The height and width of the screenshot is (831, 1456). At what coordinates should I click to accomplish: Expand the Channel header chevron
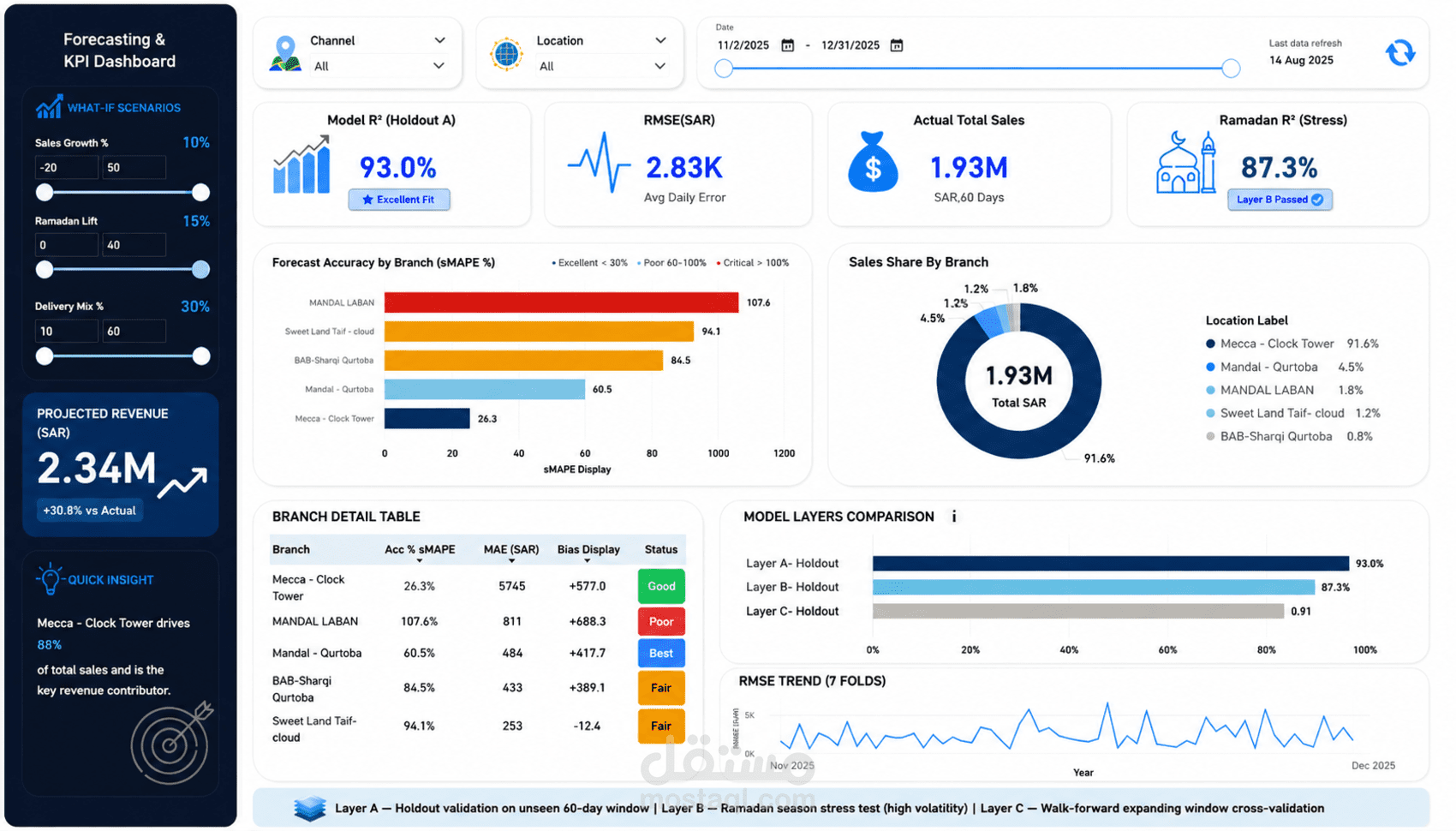pos(439,40)
